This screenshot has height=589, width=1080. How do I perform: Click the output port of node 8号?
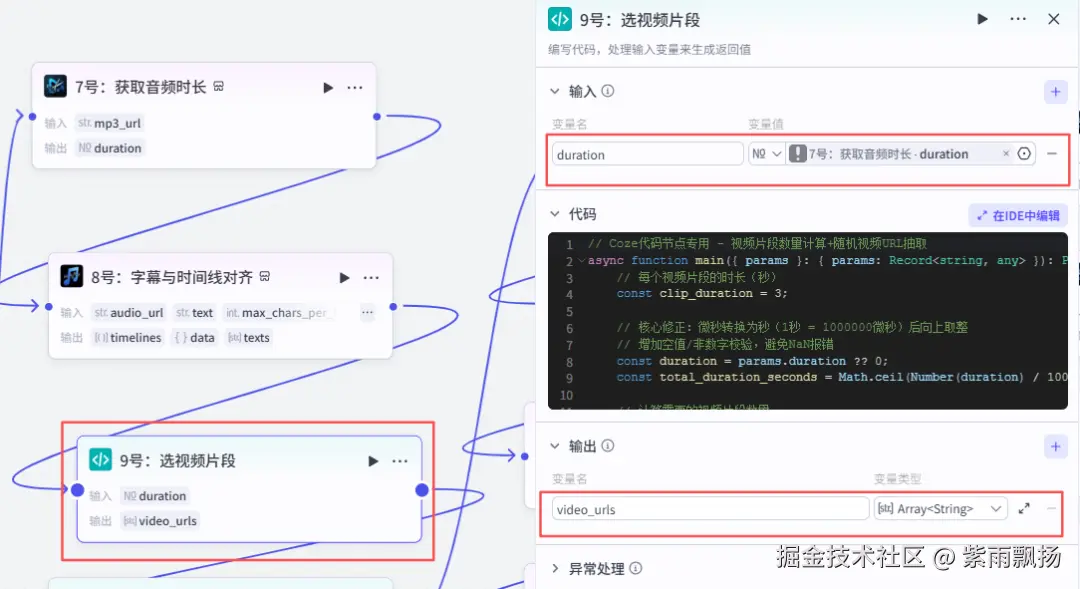[x=393, y=307]
